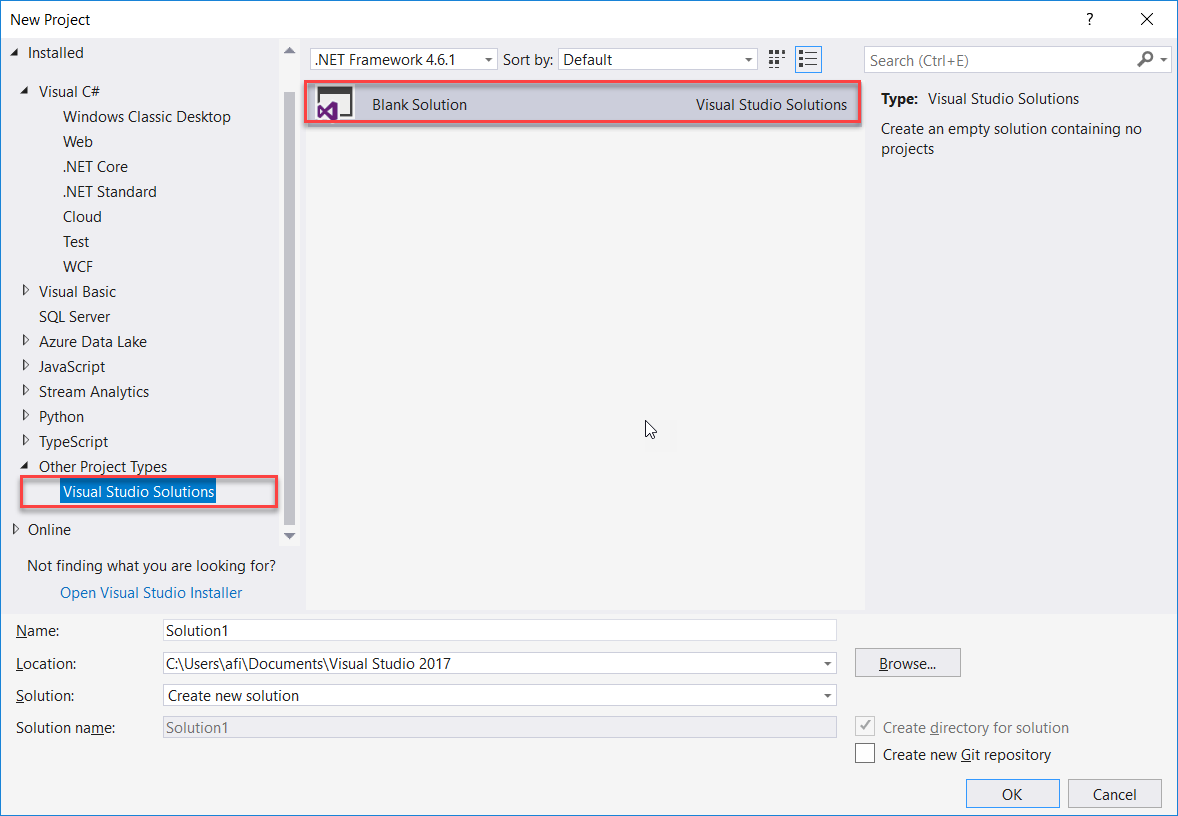
Task: Expand the Python node
Action: (26, 416)
